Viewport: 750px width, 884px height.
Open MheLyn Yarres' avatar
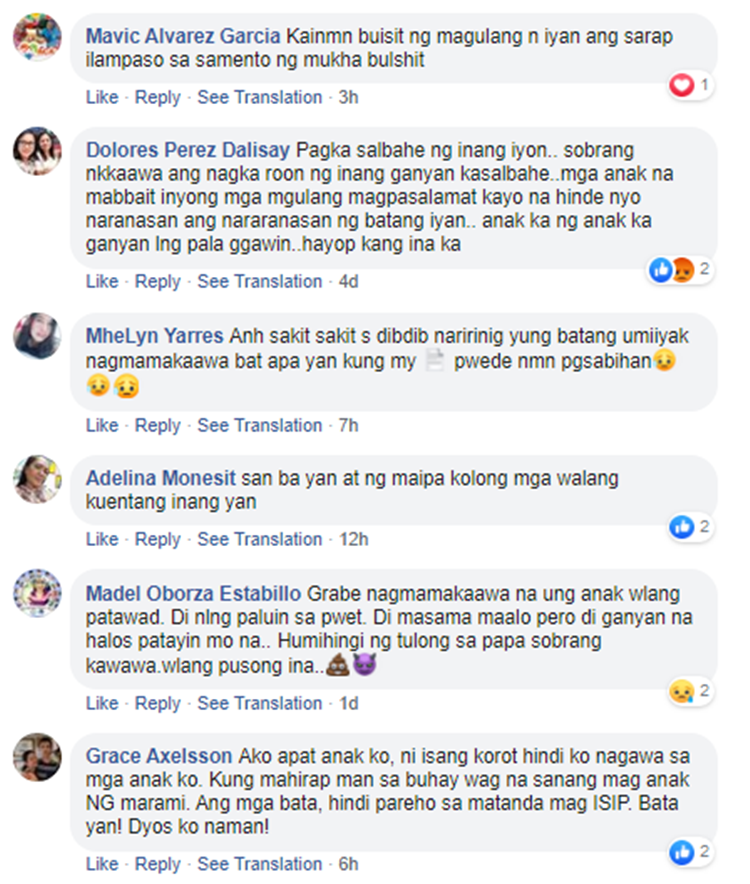coord(37,336)
